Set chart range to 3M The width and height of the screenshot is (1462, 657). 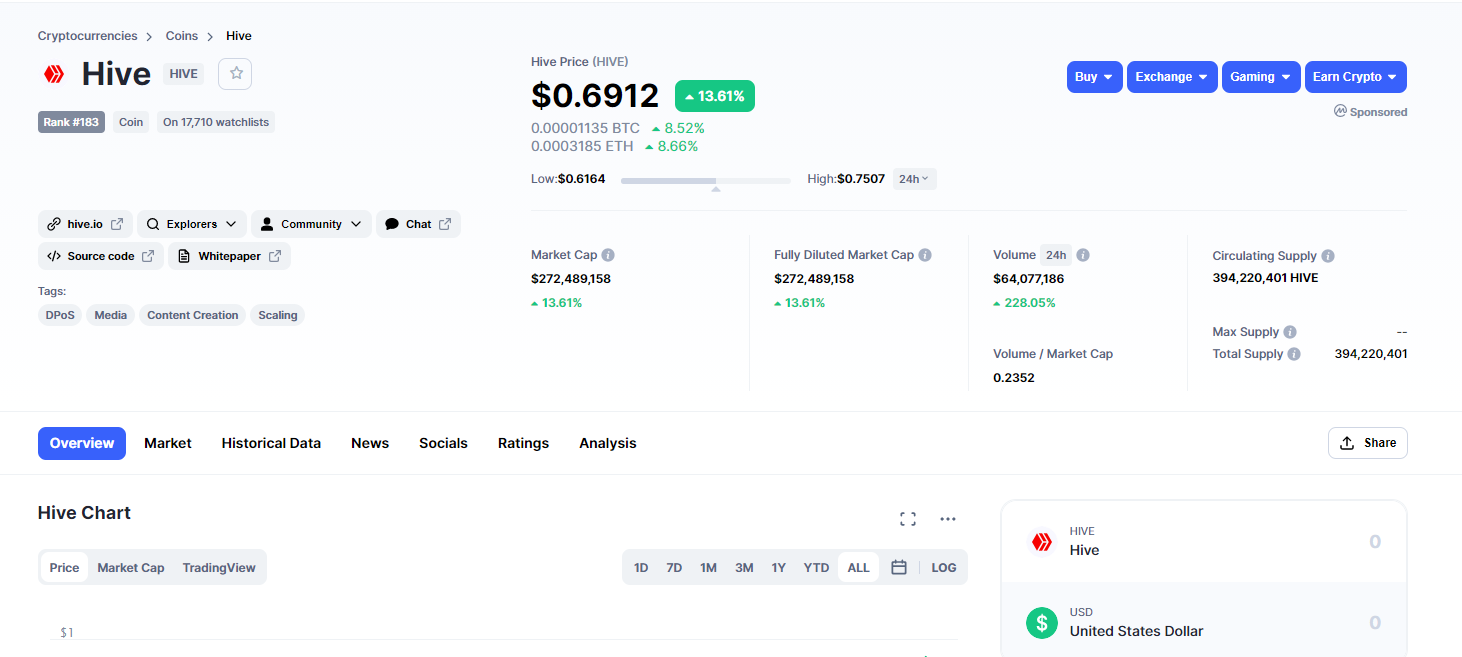point(744,567)
